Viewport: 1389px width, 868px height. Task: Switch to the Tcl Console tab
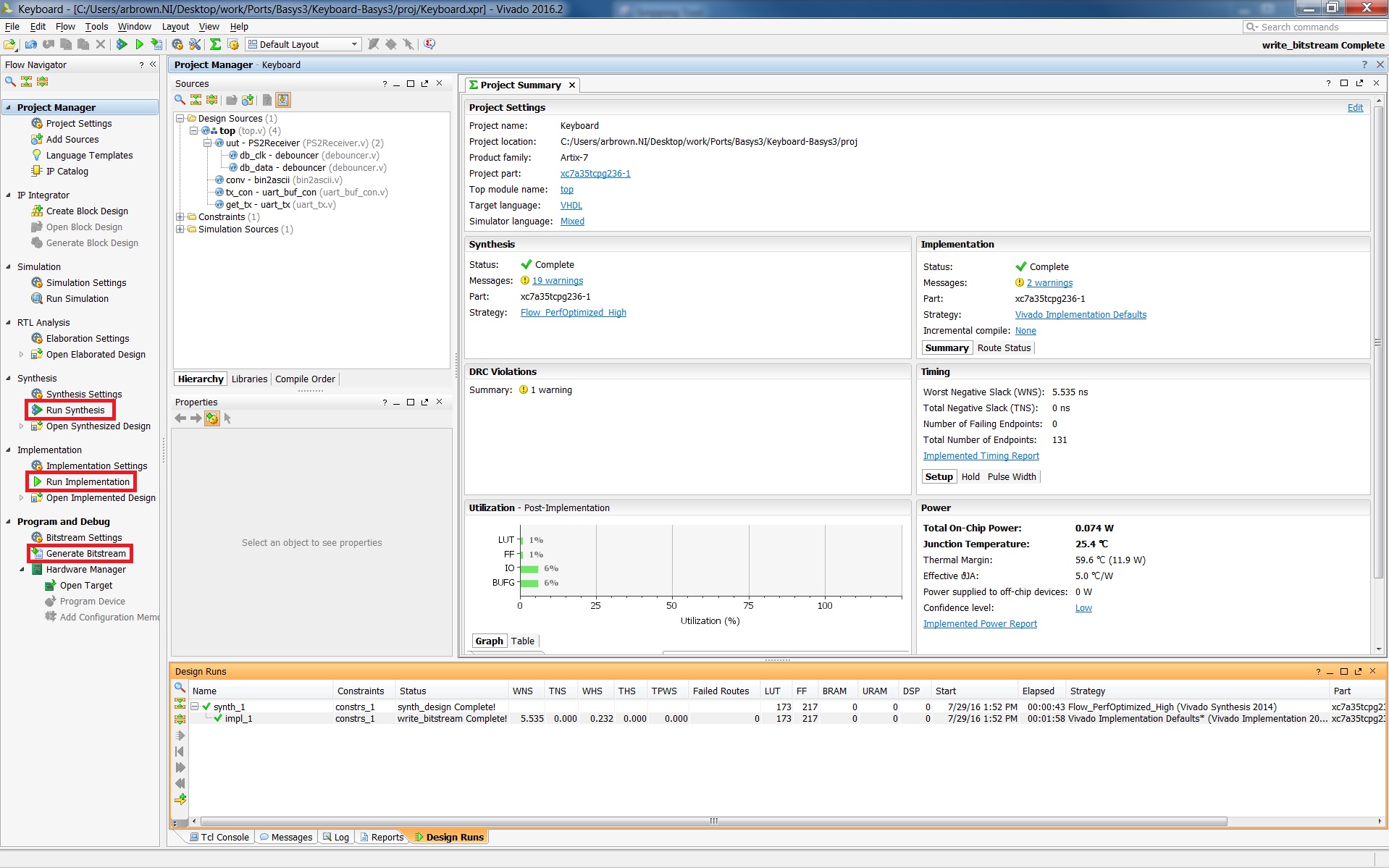tap(219, 838)
